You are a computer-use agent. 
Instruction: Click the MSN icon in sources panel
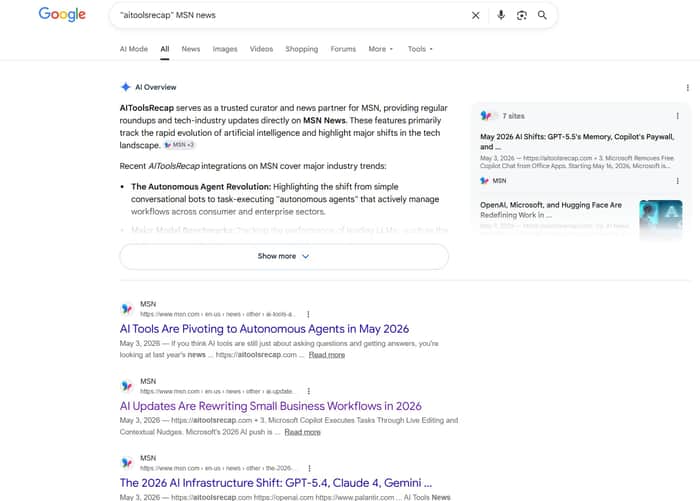coord(484,181)
